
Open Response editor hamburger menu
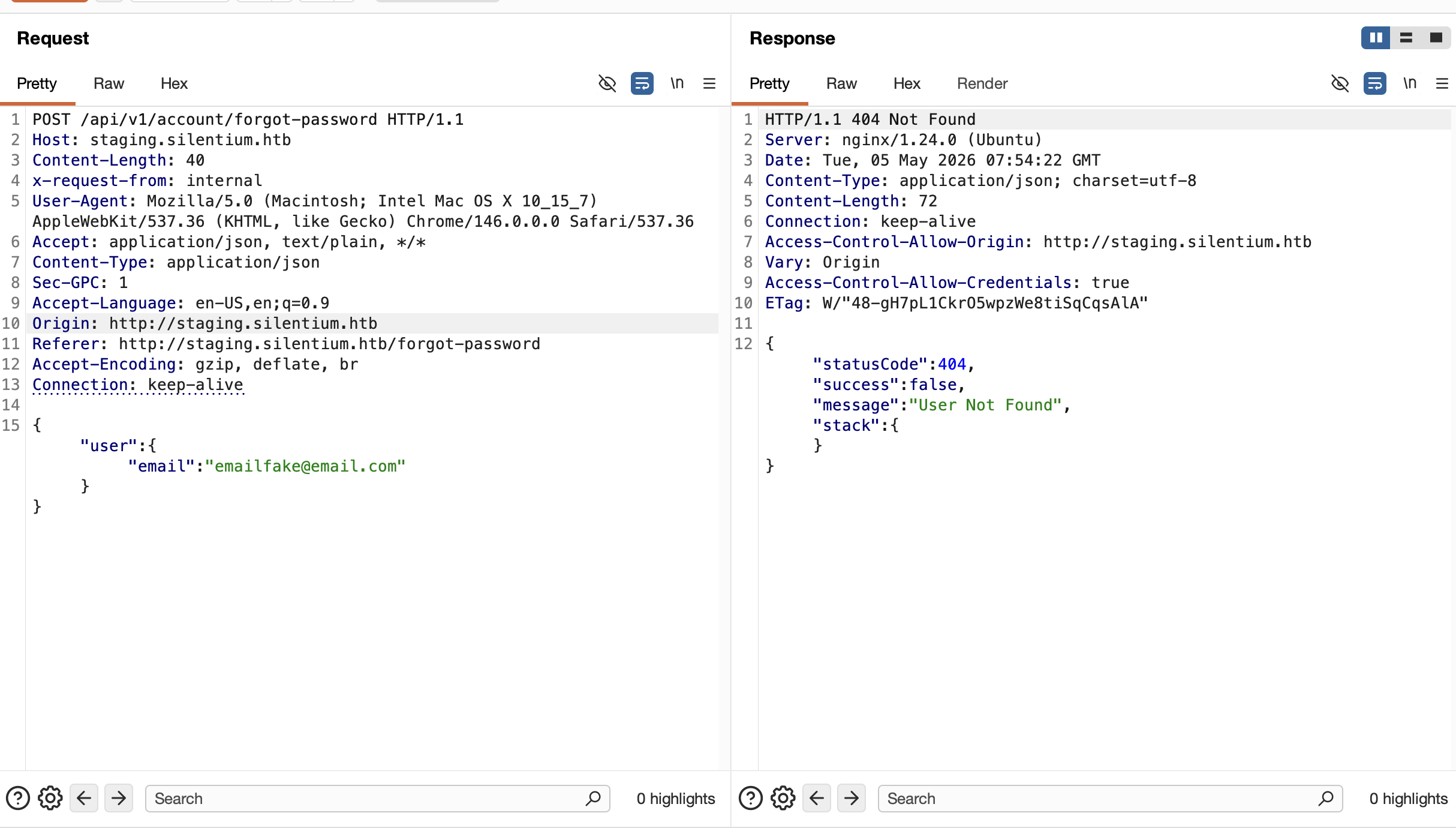click(1442, 83)
